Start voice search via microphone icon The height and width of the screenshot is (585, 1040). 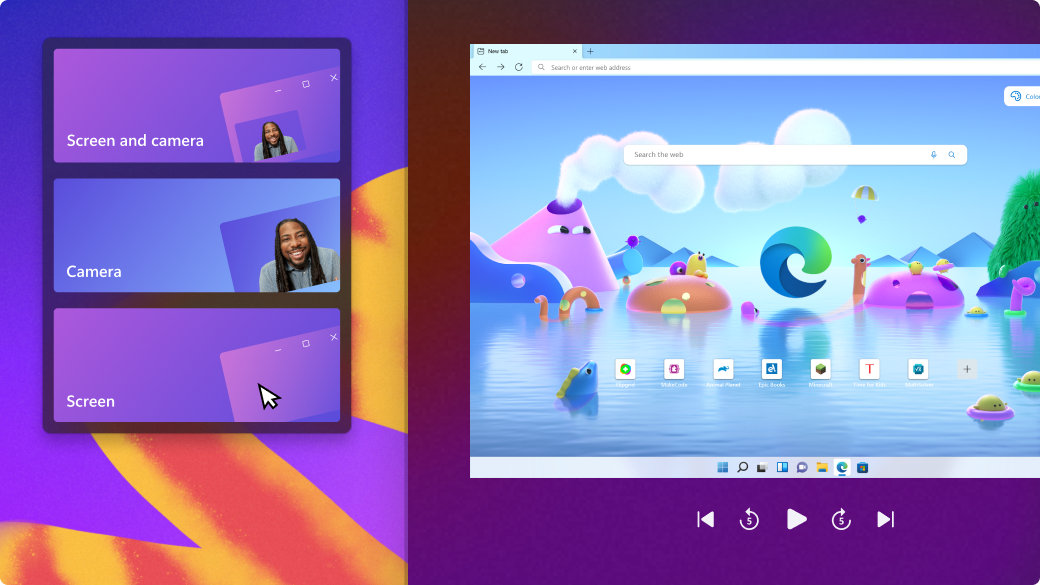click(934, 155)
